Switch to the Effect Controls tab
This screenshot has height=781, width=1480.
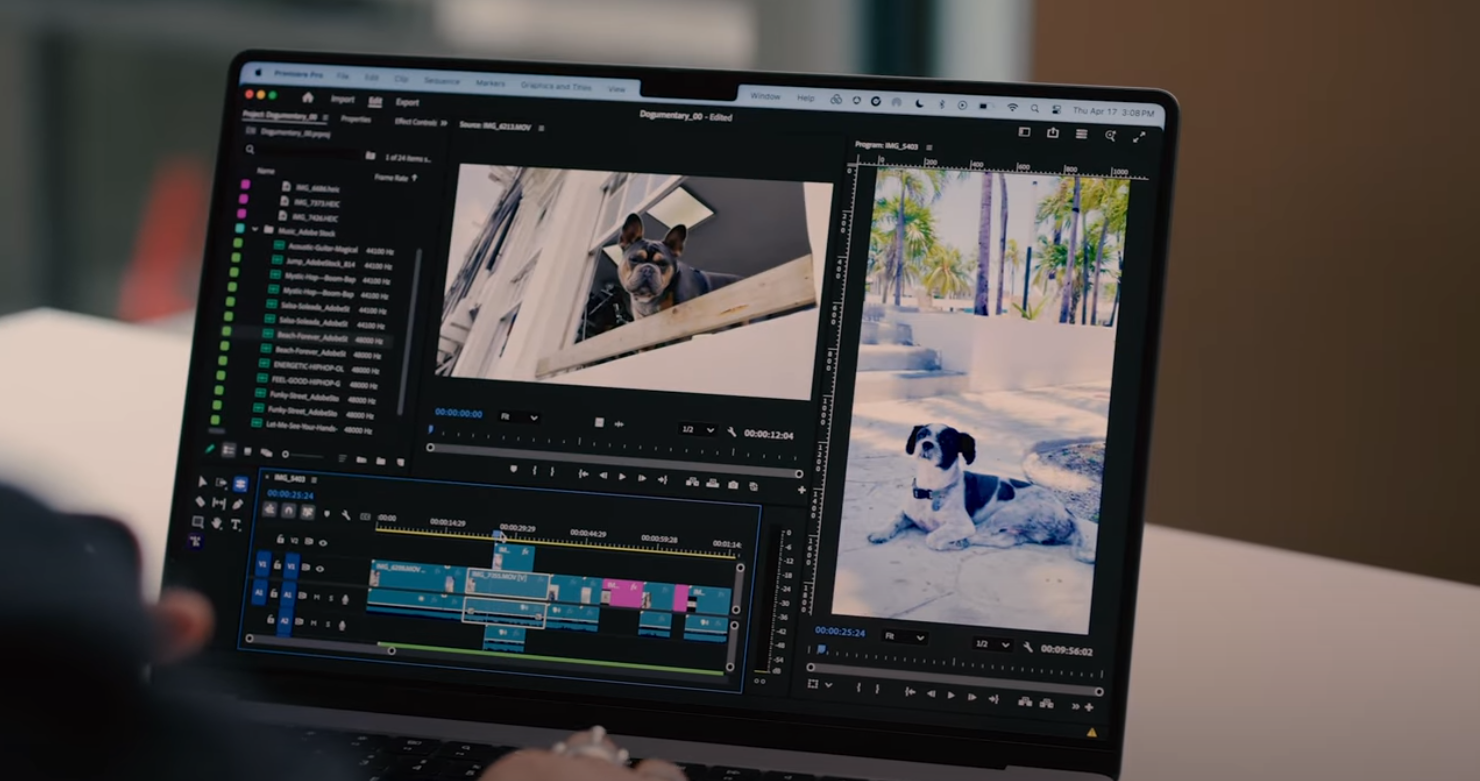click(417, 122)
